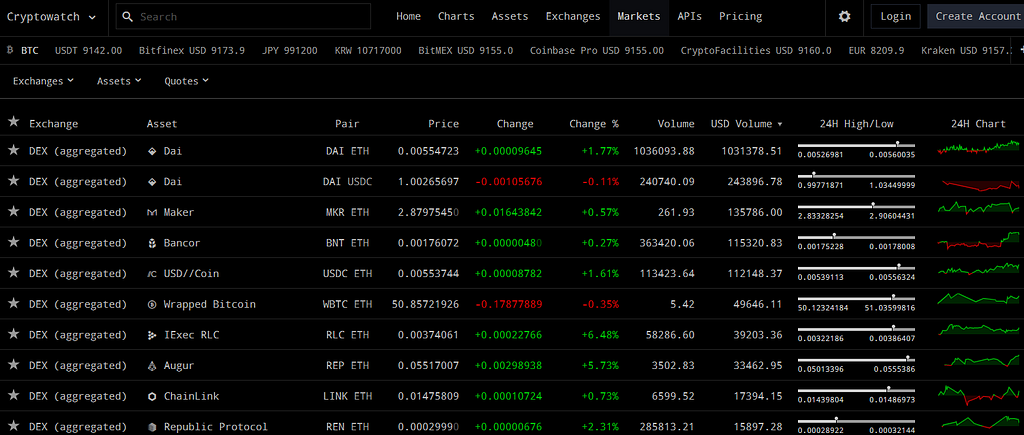Image resolution: width=1024 pixels, height=435 pixels.
Task: Click the Bancor asset icon
Action: coord(152,243)
